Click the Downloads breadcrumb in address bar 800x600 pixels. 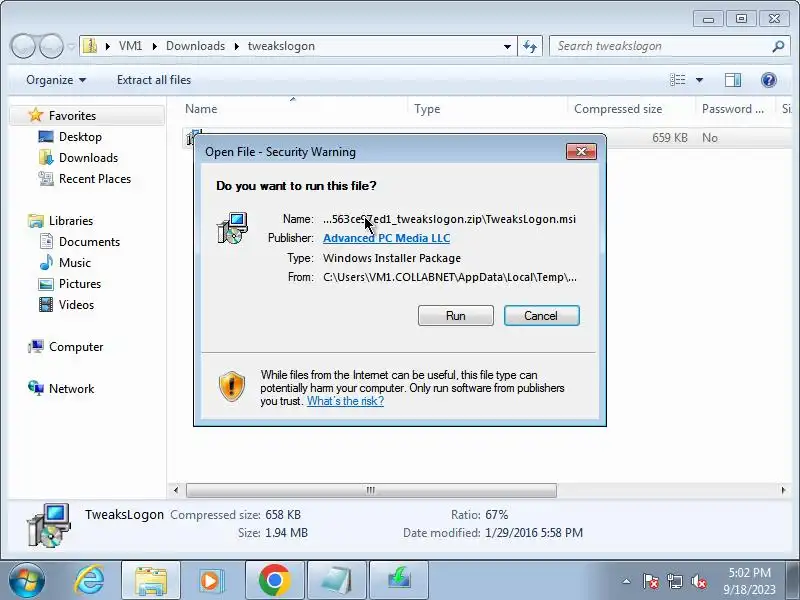tap(195, 46)
